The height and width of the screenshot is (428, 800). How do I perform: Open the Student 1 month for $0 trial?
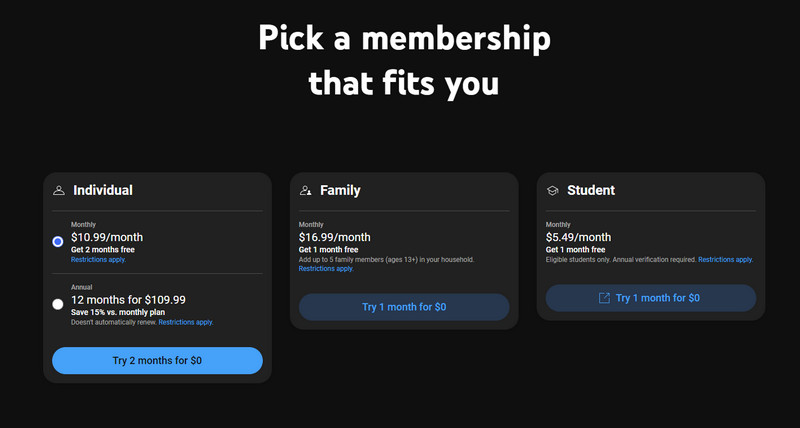(651, 298)
